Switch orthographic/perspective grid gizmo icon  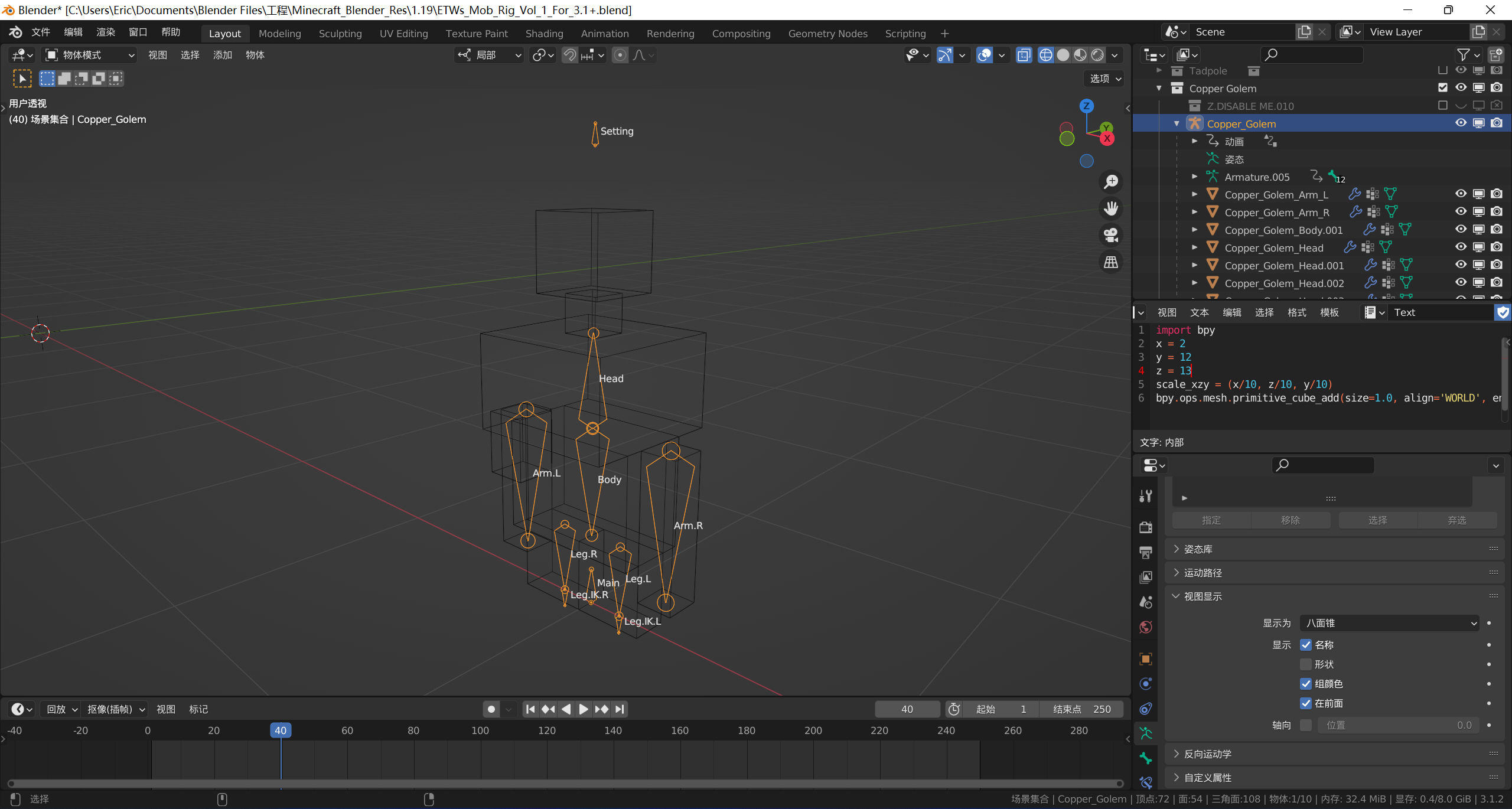1111,262
